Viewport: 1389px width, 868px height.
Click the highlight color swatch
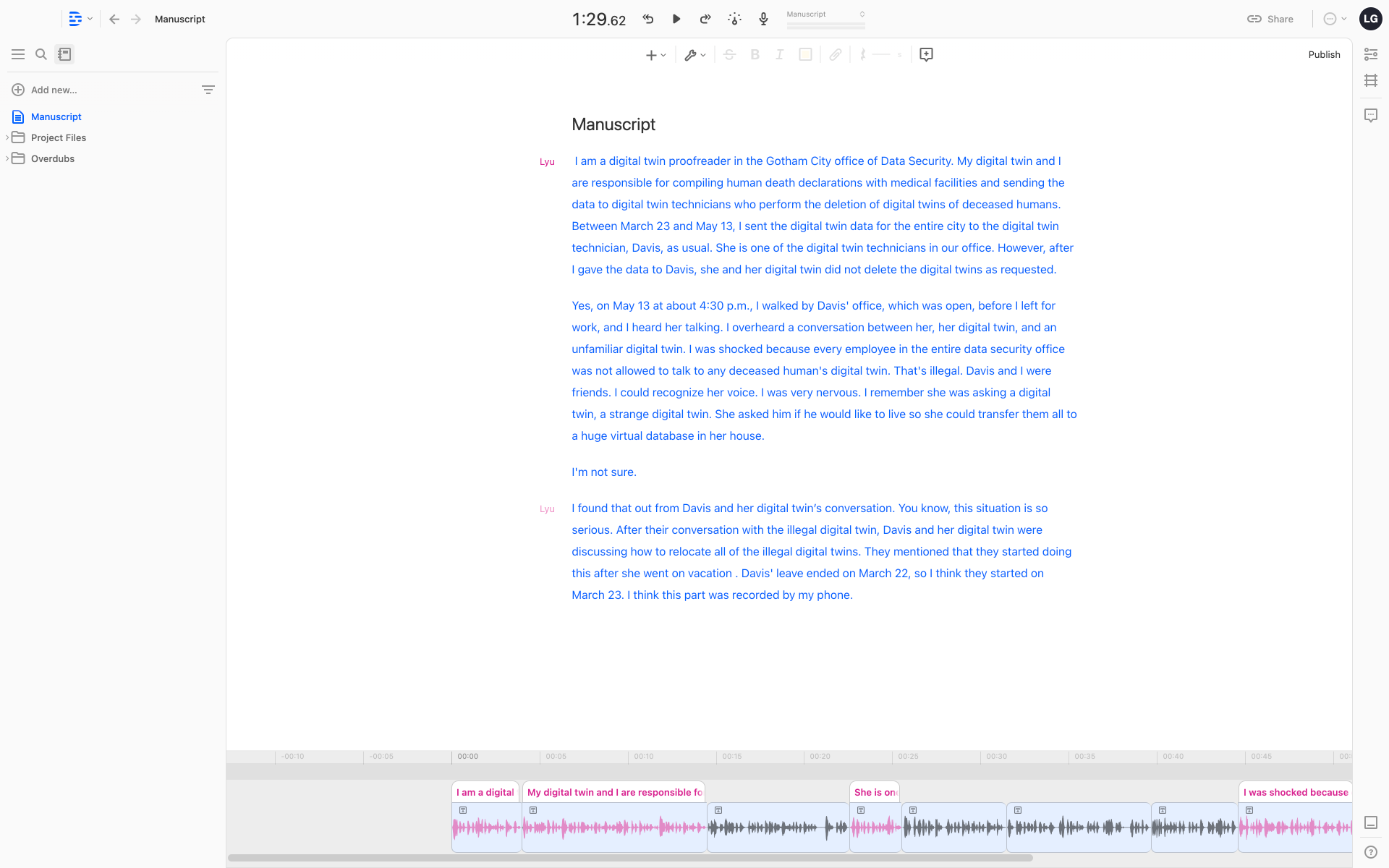[x=805, y=54]
